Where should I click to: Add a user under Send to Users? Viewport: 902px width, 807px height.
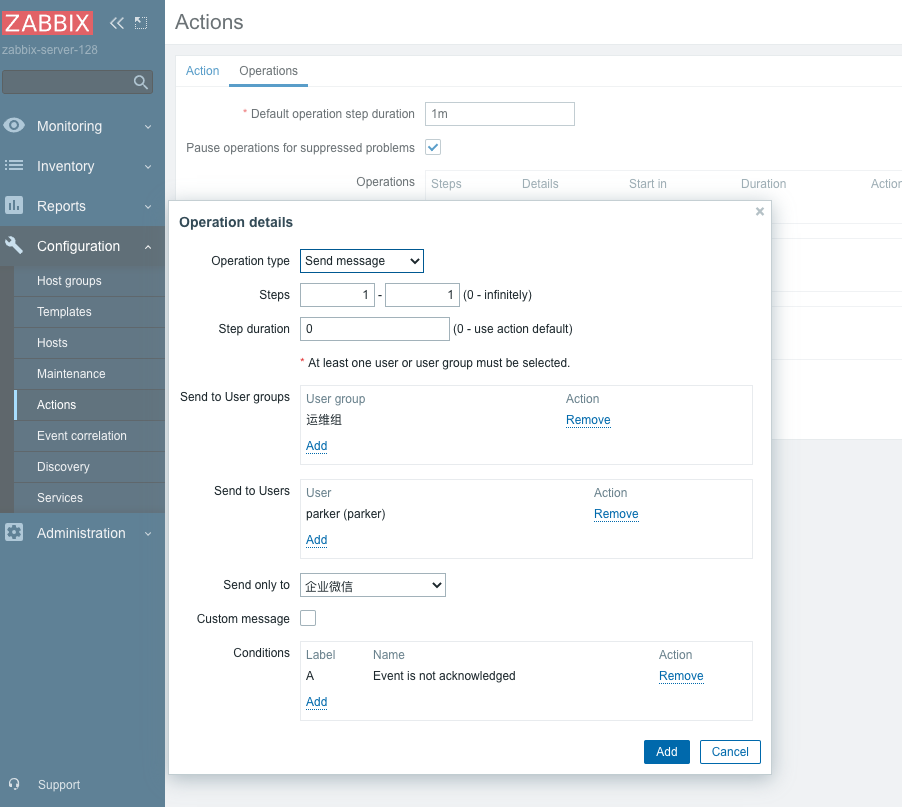tap(316, 540)
